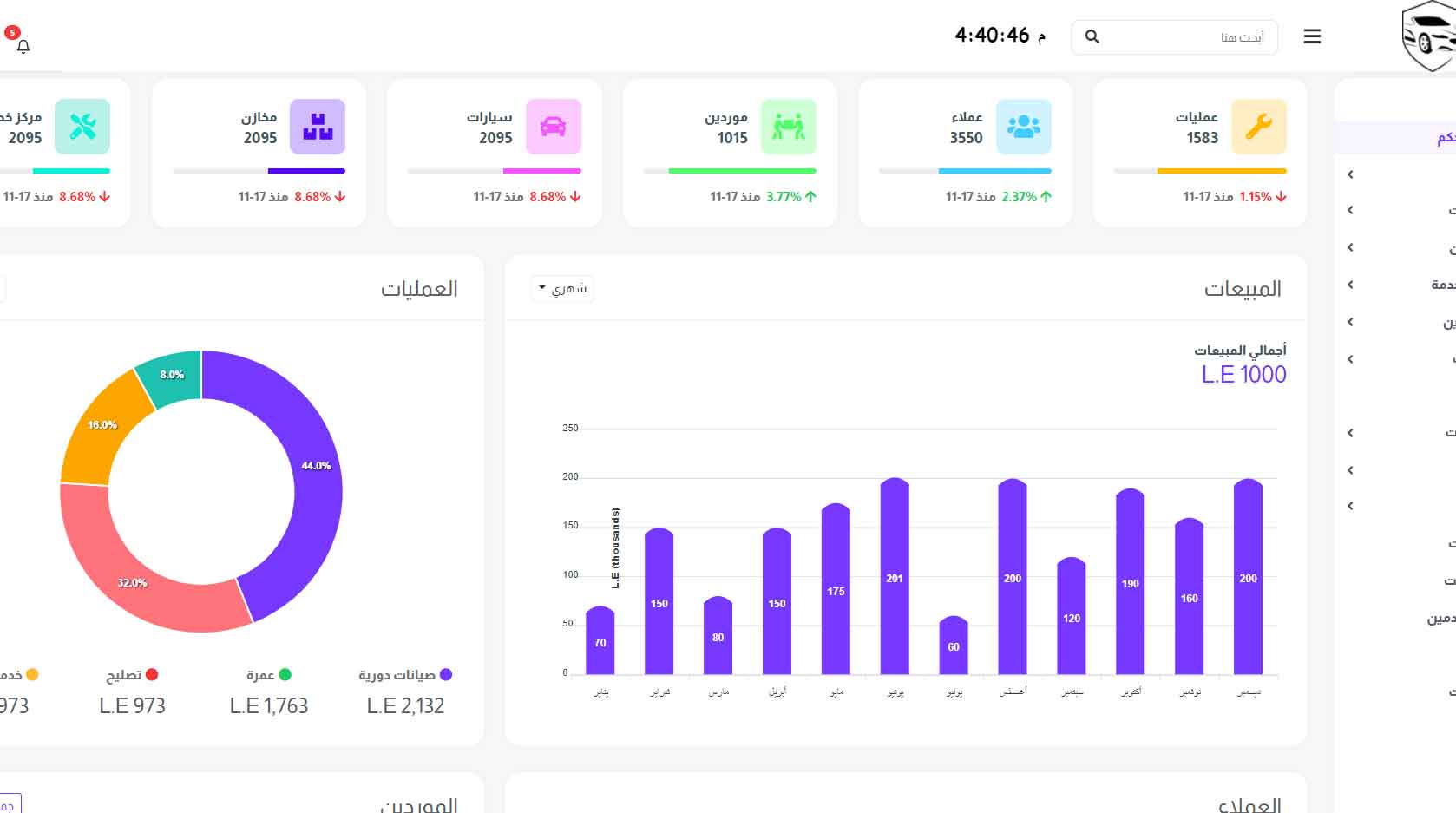The image size is (1456, 813).
Task: Click the search magnifier icon
Action: point(1092,36)
